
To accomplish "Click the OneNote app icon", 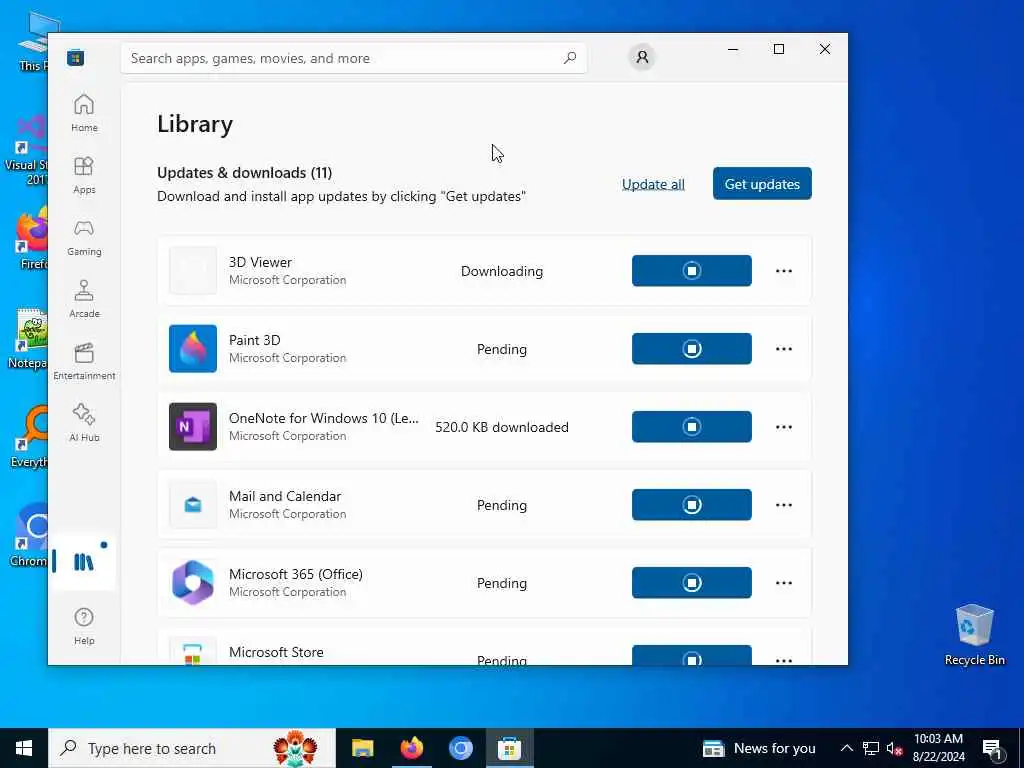I will pyautogui.click(x=193, y=426).
